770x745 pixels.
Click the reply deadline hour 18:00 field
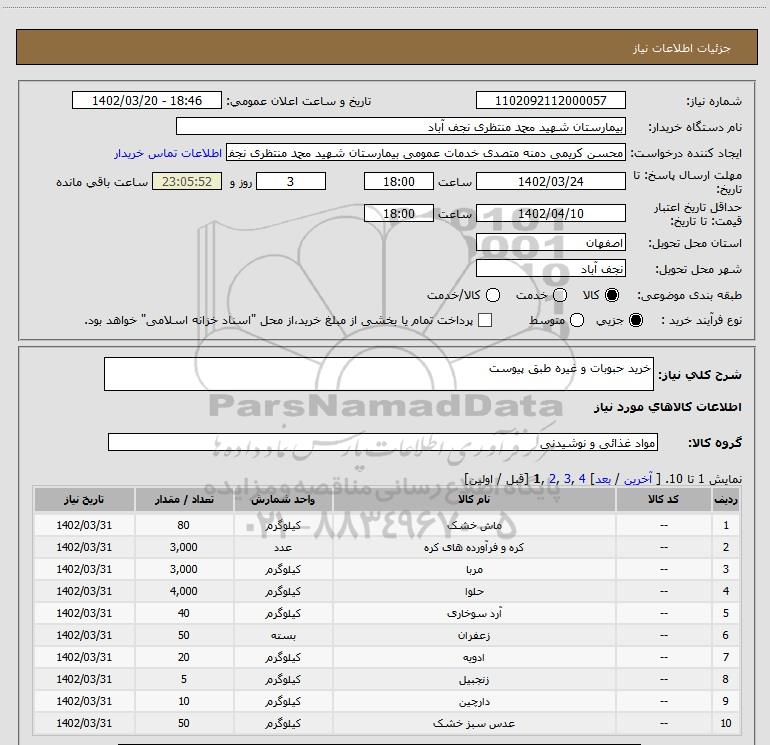click(399, 181)
